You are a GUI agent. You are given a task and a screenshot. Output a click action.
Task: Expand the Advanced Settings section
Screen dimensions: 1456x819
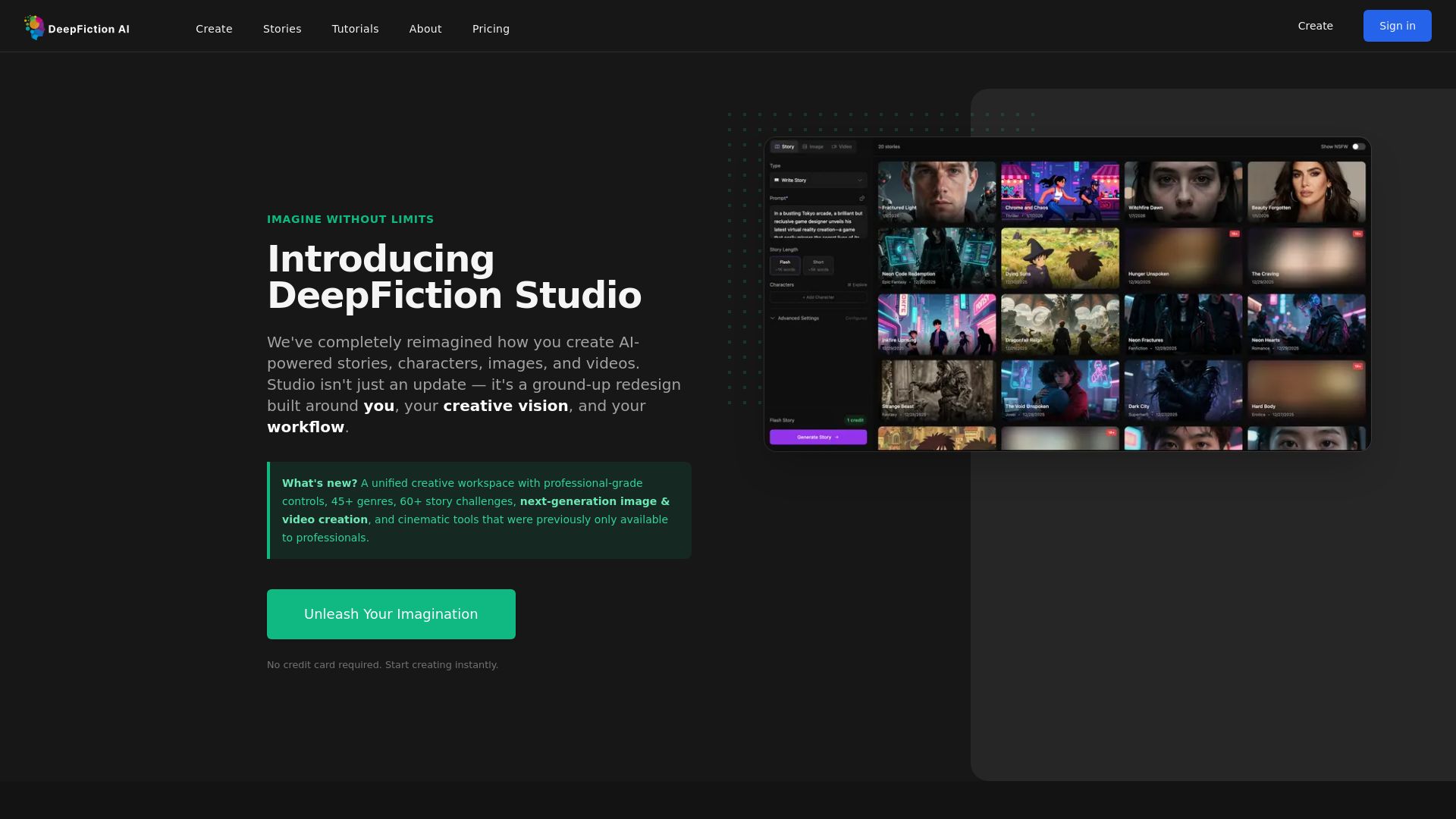tap(796, 318)
